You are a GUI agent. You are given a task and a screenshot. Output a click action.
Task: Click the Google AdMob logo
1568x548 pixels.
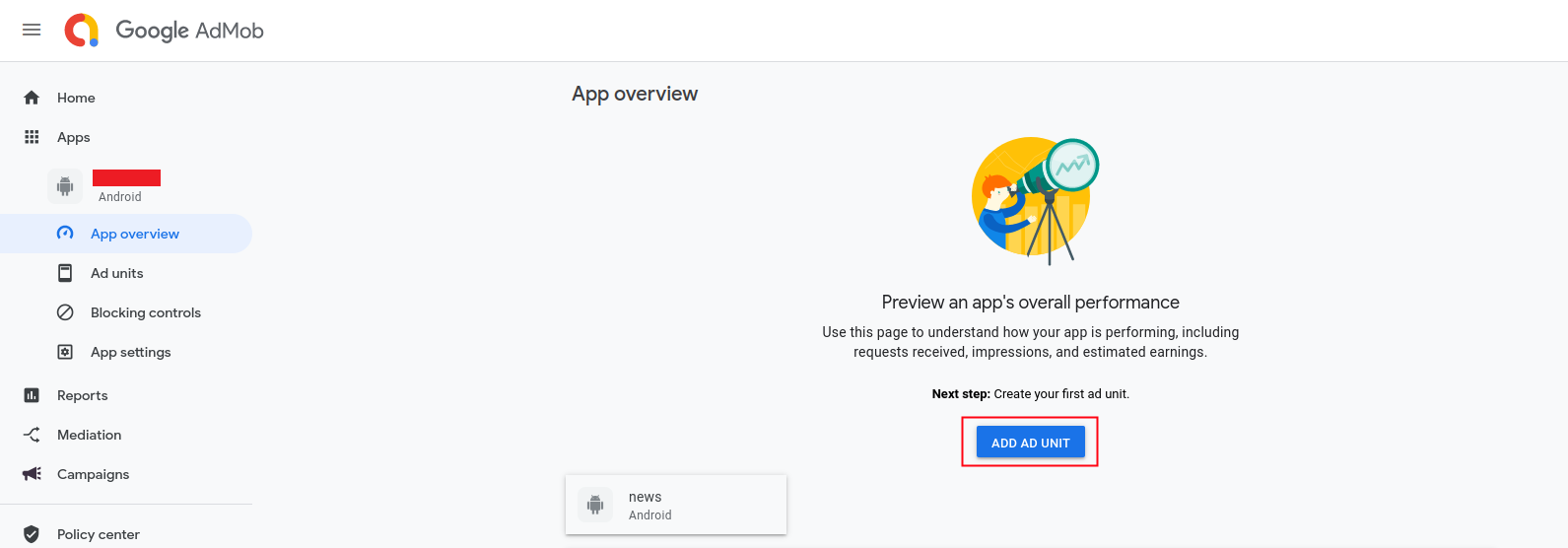point(165,31)
